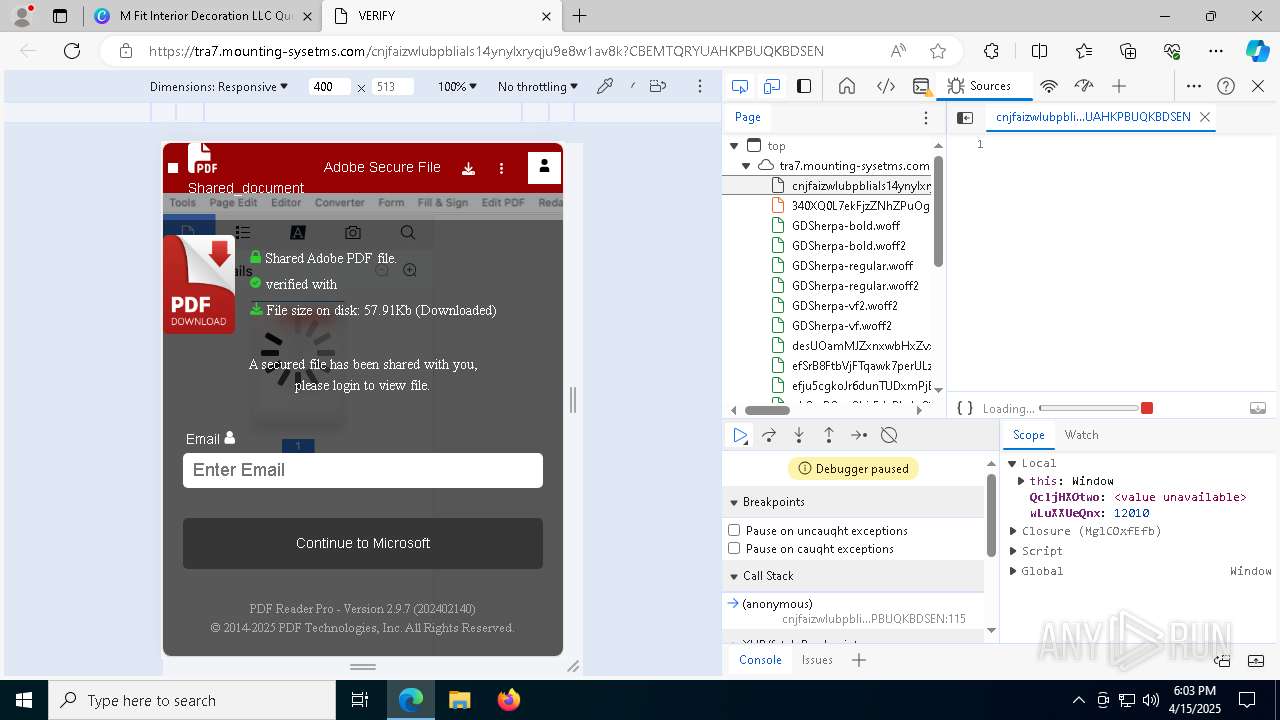Select GDSherpa-regular.woff2 in file tree
Screen dimensions: 1280x720
[855, 286]
